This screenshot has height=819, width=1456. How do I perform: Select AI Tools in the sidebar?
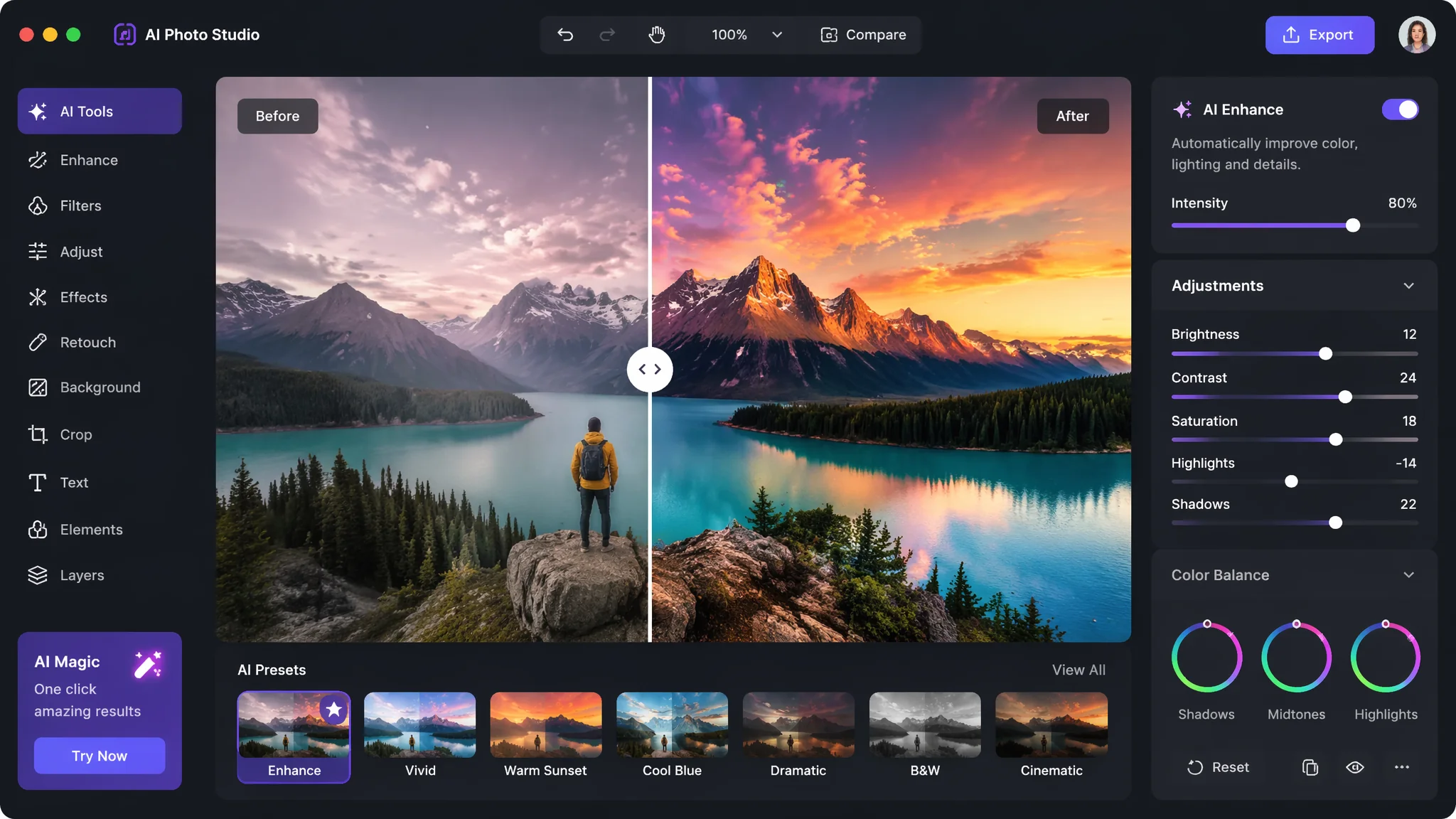click(100, 112)
